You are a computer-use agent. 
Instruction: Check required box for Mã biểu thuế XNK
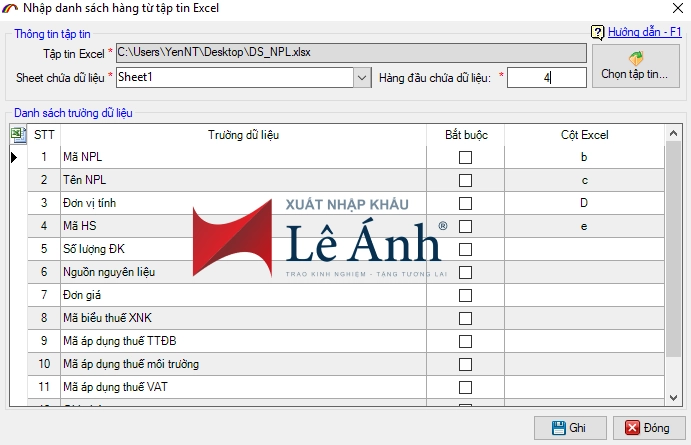[465, 318]
